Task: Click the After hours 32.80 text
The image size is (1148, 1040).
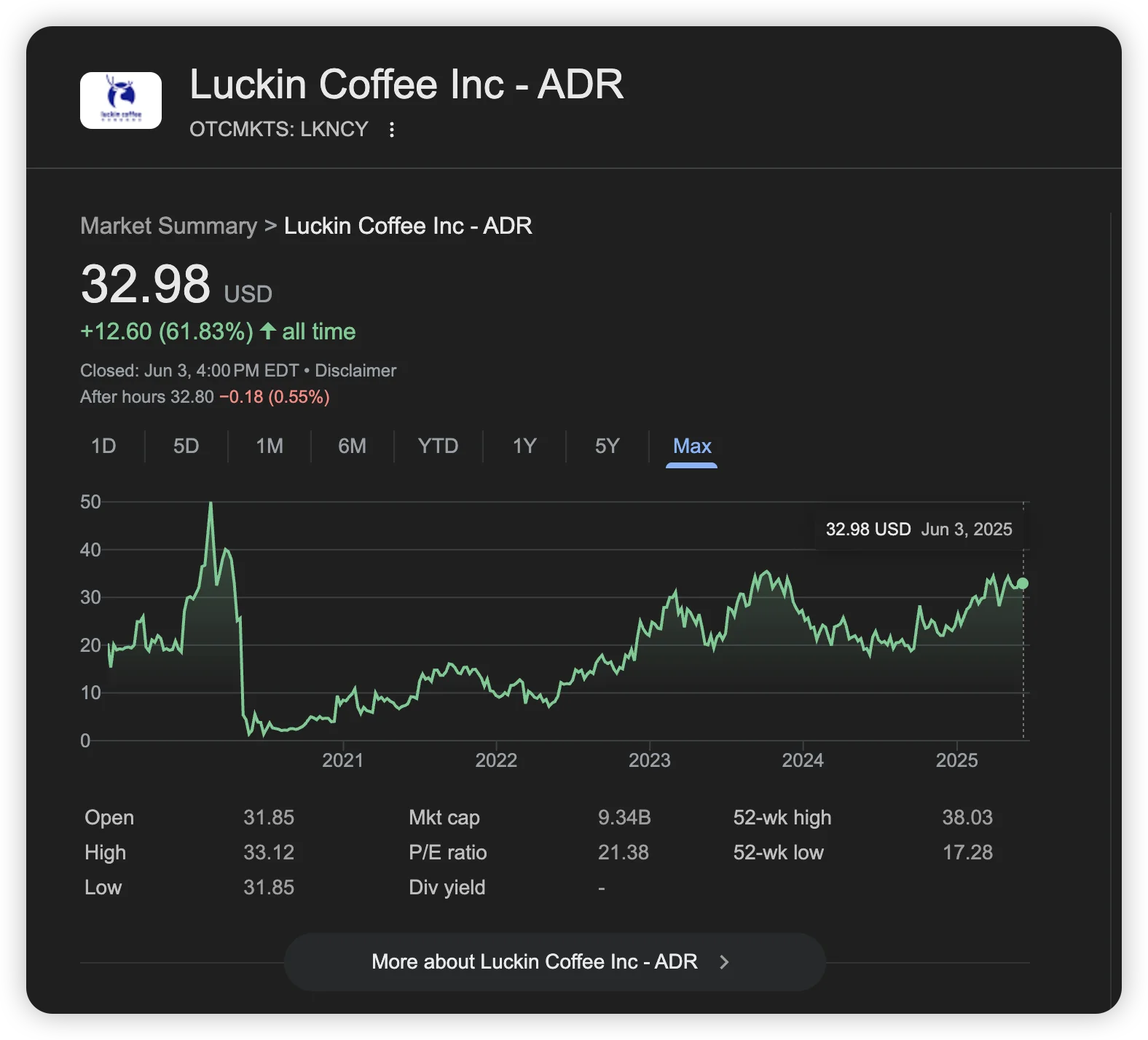Action: pos(147,397)
